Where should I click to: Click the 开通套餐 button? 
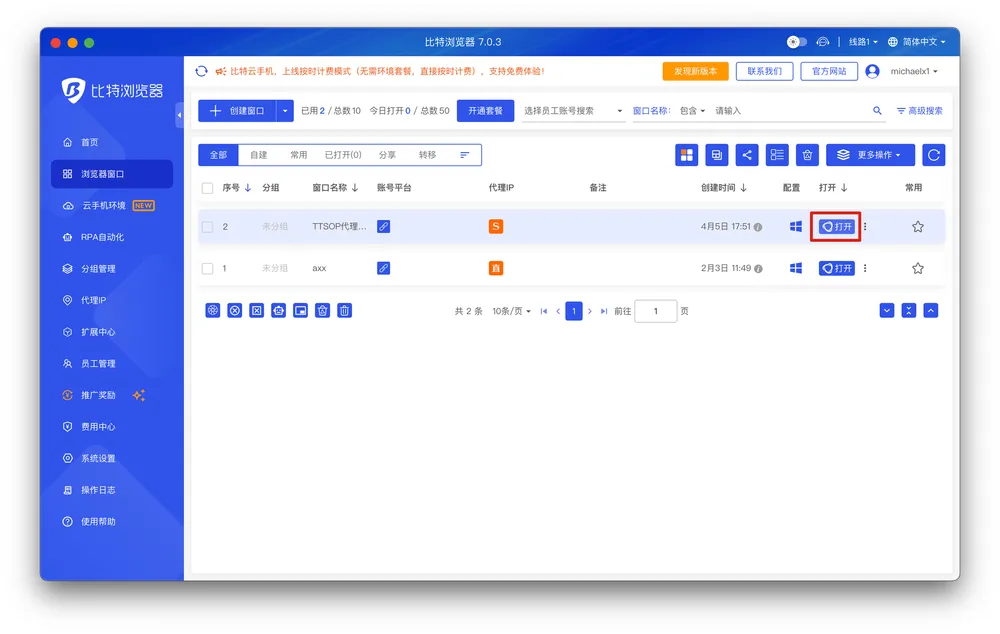click(x=485, y=111)
